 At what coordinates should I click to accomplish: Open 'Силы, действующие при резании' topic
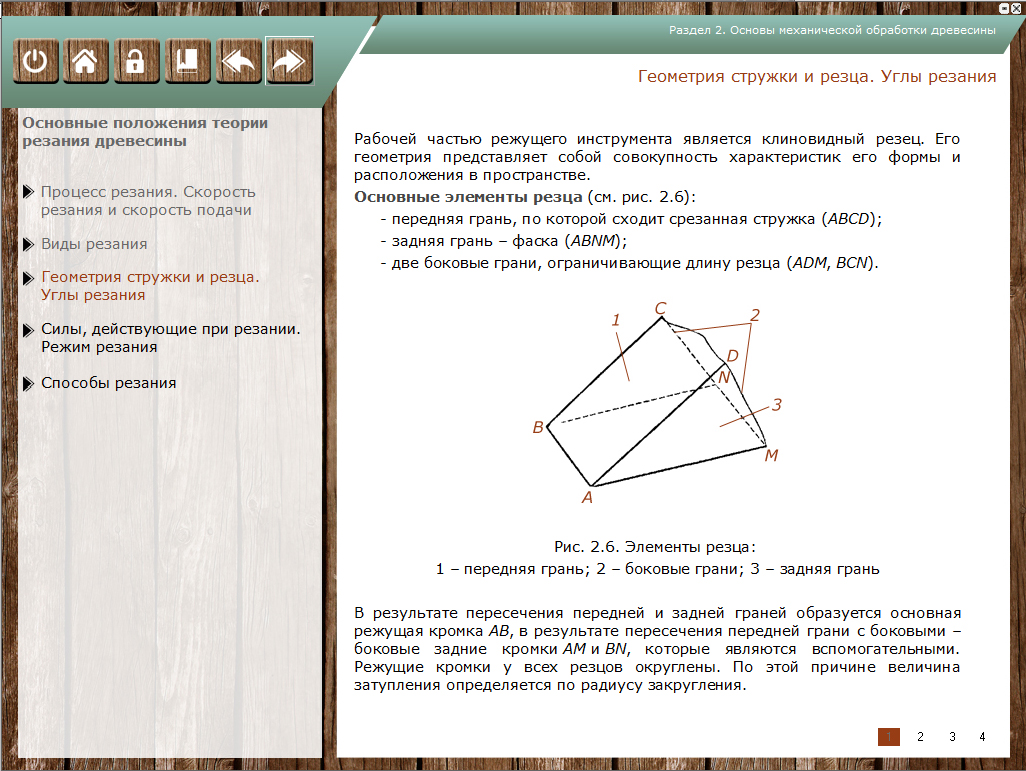(x=170, y=338)
